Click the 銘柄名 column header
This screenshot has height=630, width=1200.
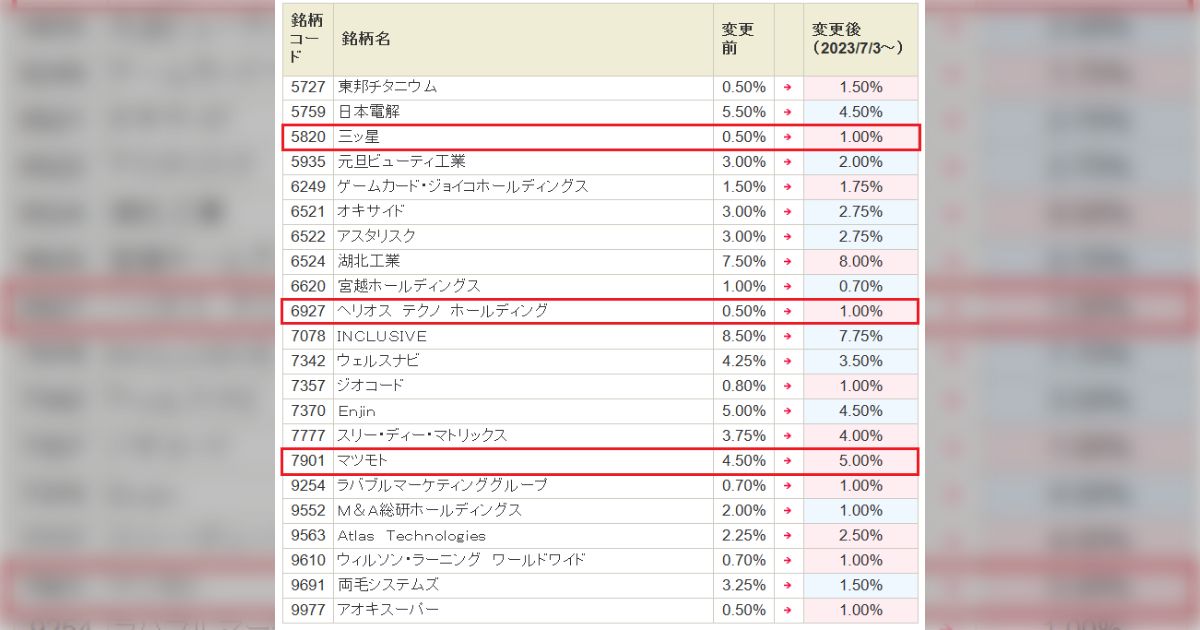point(360,39)
